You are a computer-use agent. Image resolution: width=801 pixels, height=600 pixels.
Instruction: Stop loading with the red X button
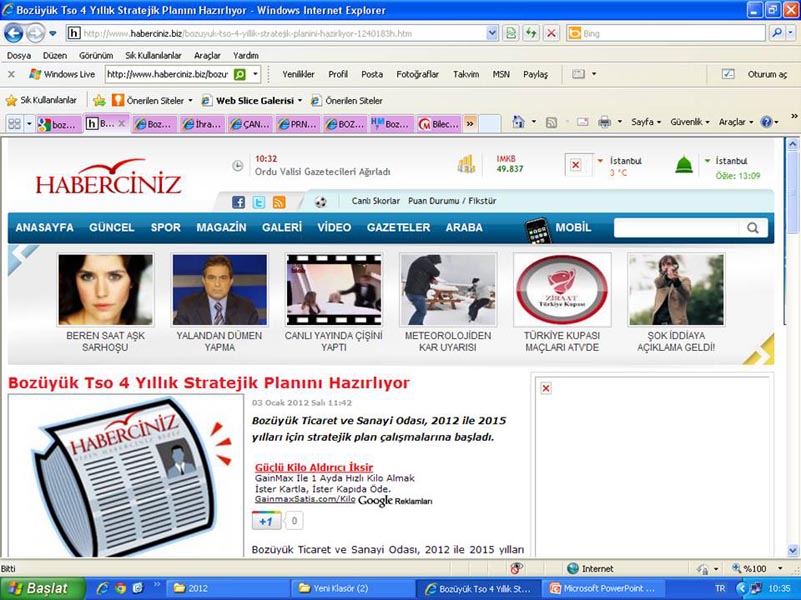pos(551,34)
